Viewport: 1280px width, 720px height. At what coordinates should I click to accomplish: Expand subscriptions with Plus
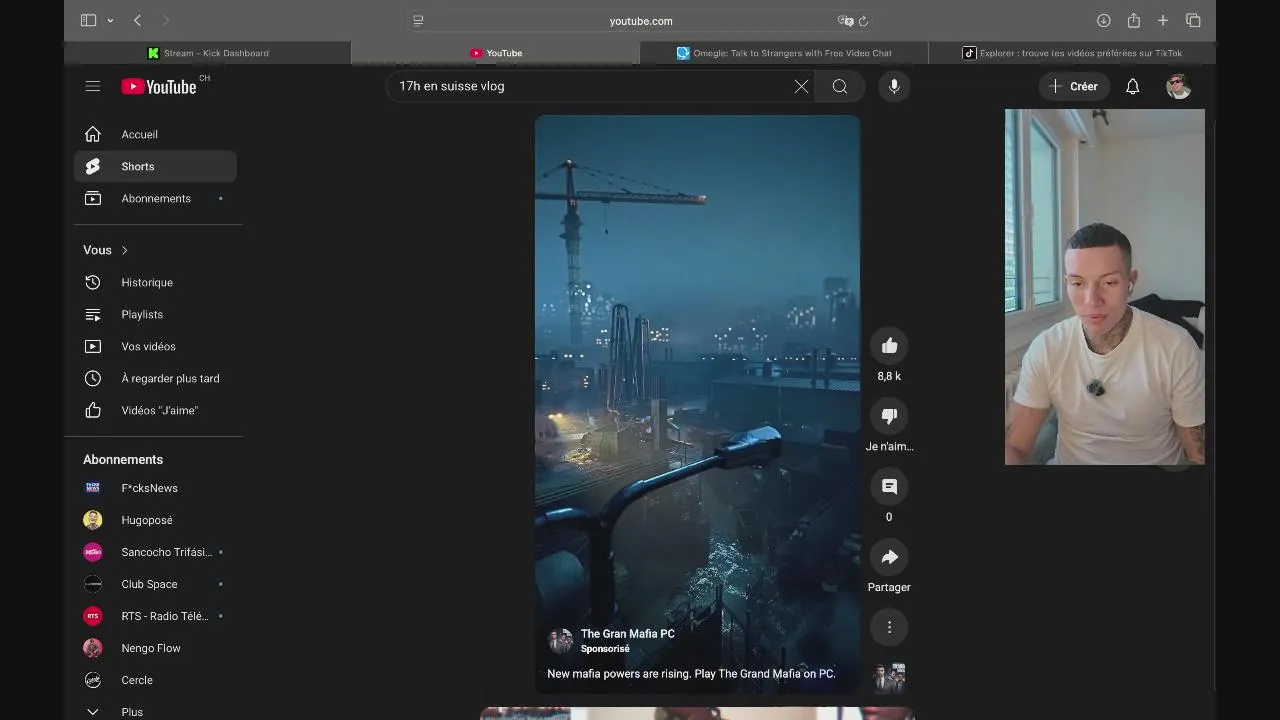point(155,711)
